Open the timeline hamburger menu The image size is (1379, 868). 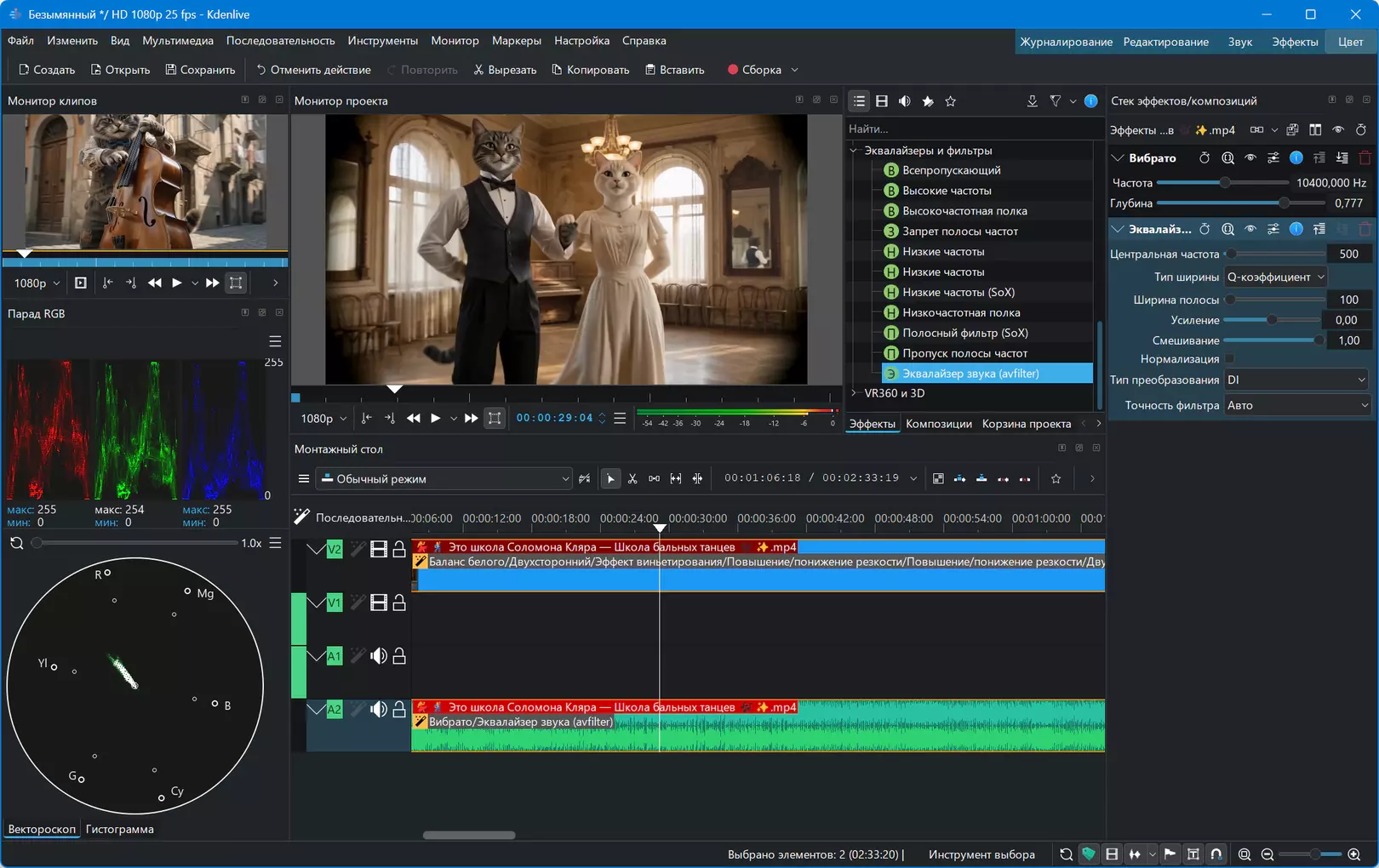(304, 479)
